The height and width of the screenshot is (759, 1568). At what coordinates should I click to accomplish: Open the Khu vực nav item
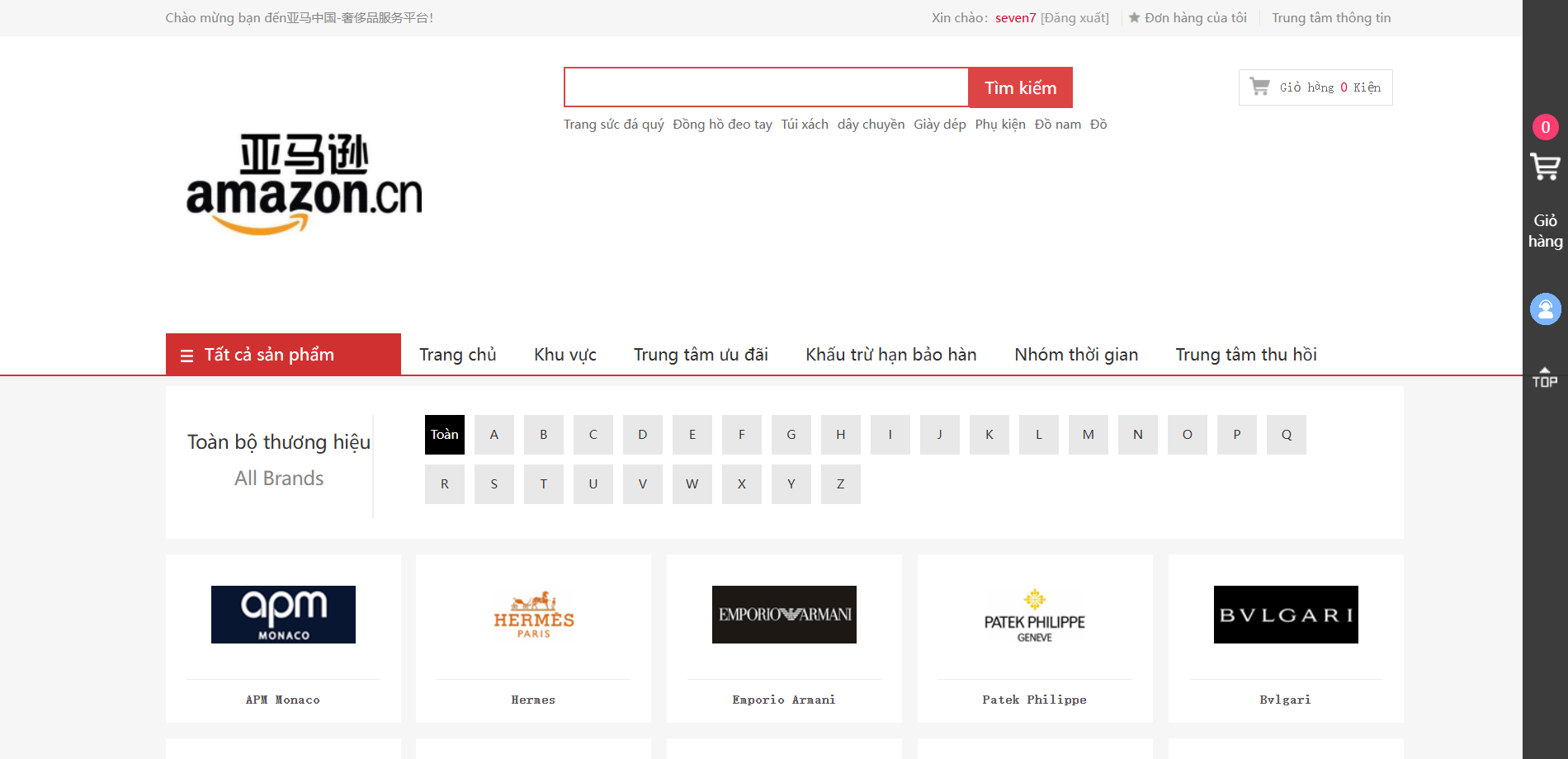[565, 355]
